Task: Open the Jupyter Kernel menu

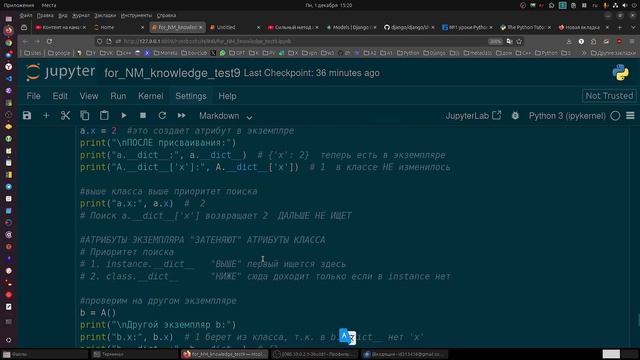Action: click(151, 96)
